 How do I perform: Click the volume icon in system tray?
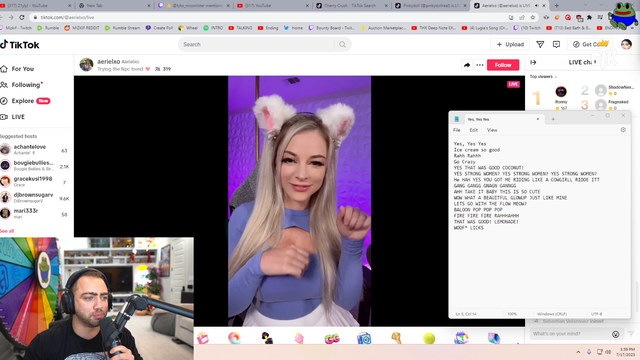tap(608, 352)
